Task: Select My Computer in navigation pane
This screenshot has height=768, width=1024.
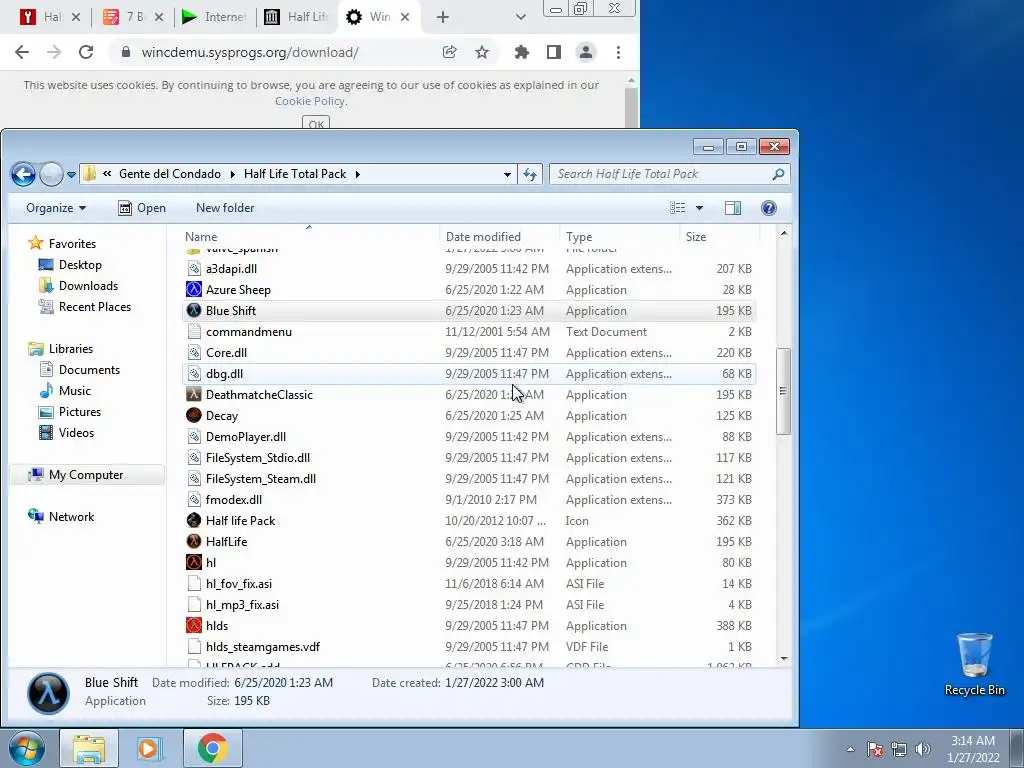Action: (86, 475)
